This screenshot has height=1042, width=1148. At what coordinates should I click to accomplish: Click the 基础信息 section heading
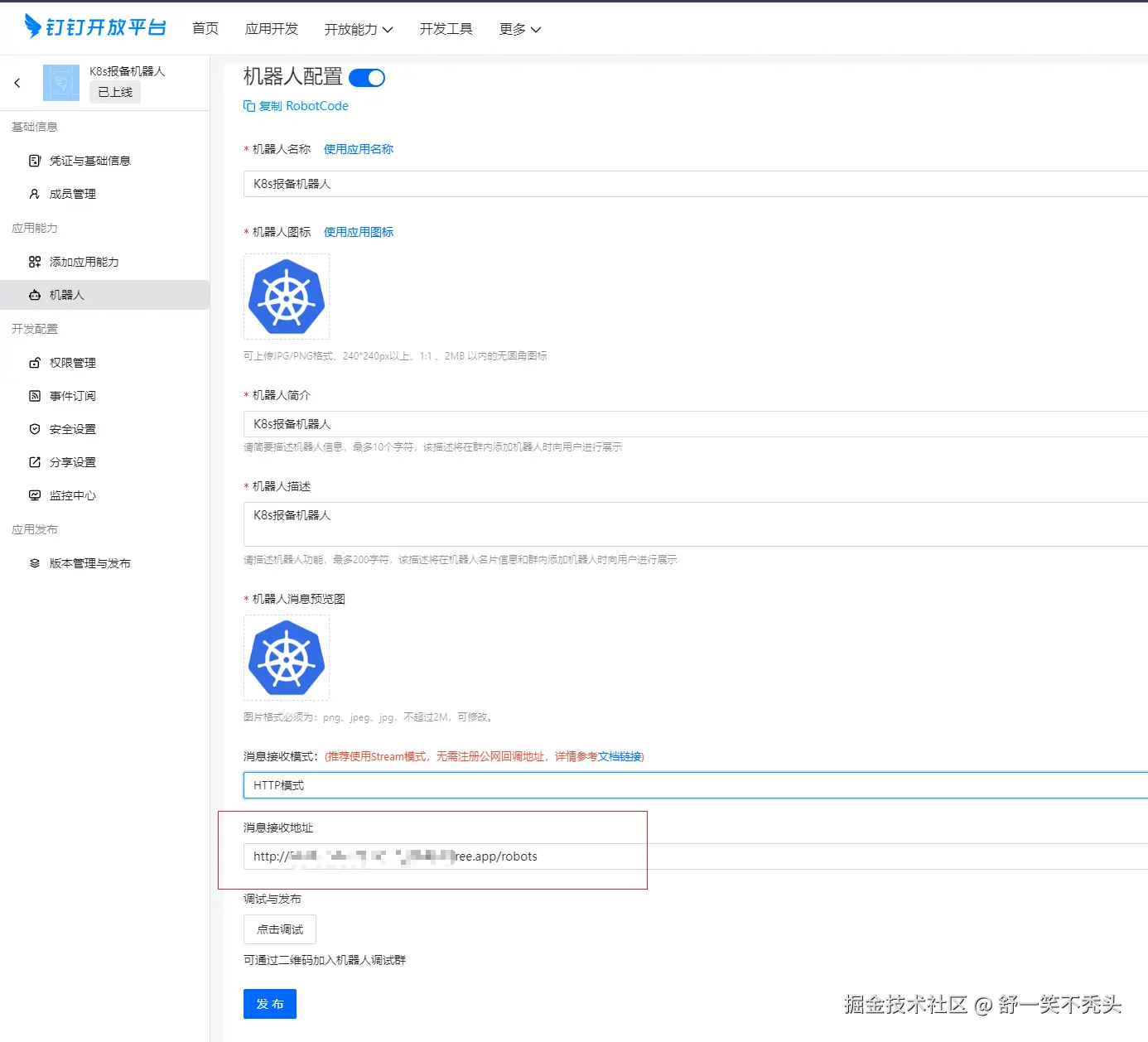click(35, 127)
